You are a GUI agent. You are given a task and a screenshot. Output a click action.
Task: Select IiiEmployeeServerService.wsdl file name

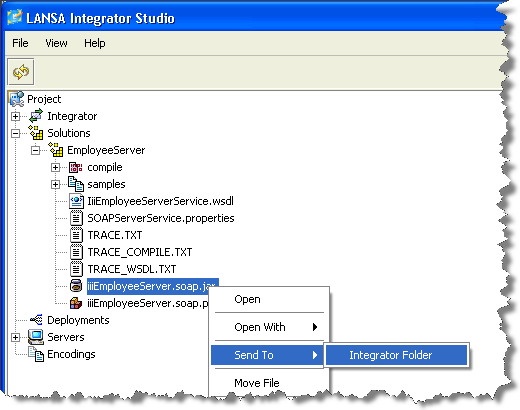pyautogui.click(x=160, y=201)
